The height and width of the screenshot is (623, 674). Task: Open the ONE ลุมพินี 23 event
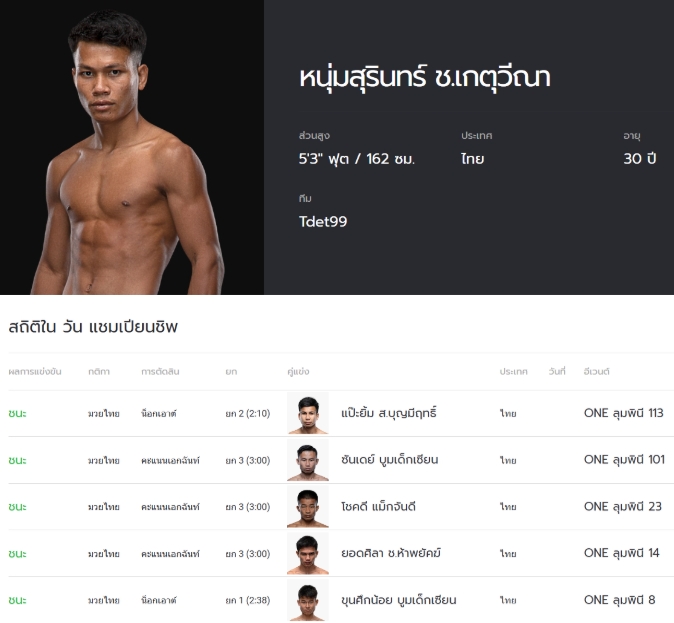coord(622,507)
